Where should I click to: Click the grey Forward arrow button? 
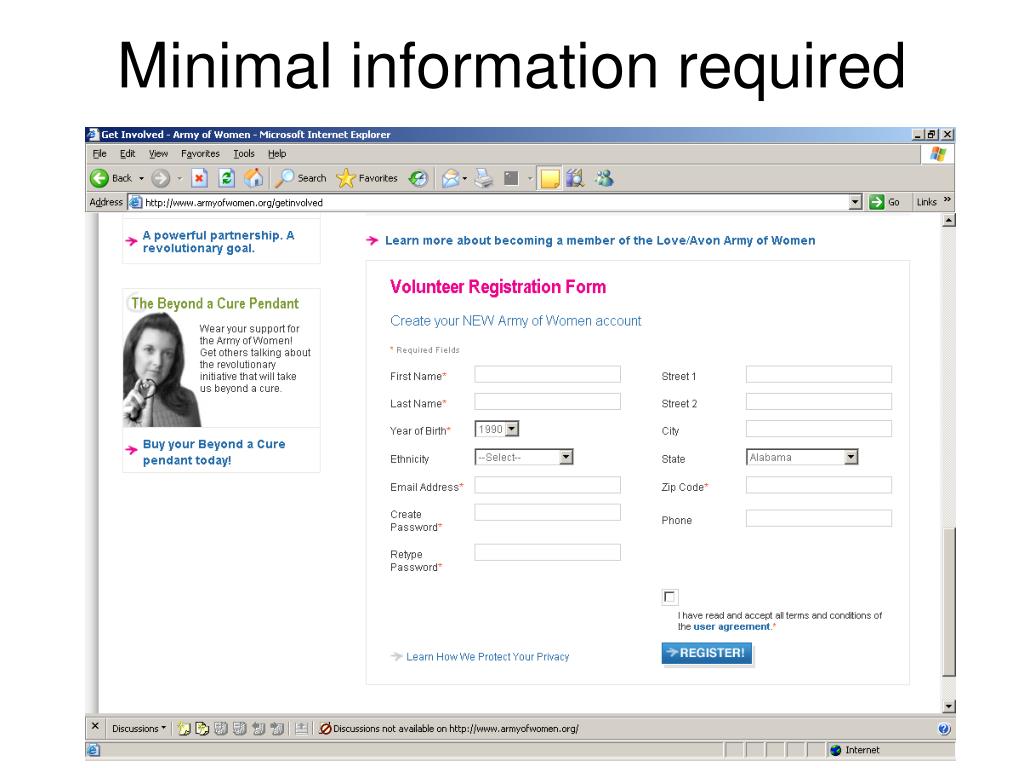[x=160, y=178]
